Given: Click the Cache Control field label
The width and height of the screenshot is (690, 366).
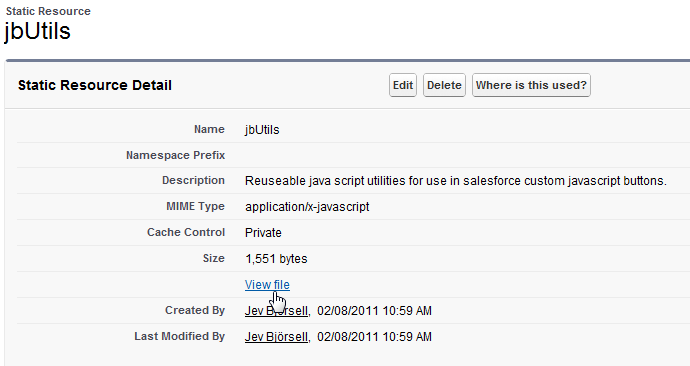Looking at the screenshot, I should pos(186,232).
